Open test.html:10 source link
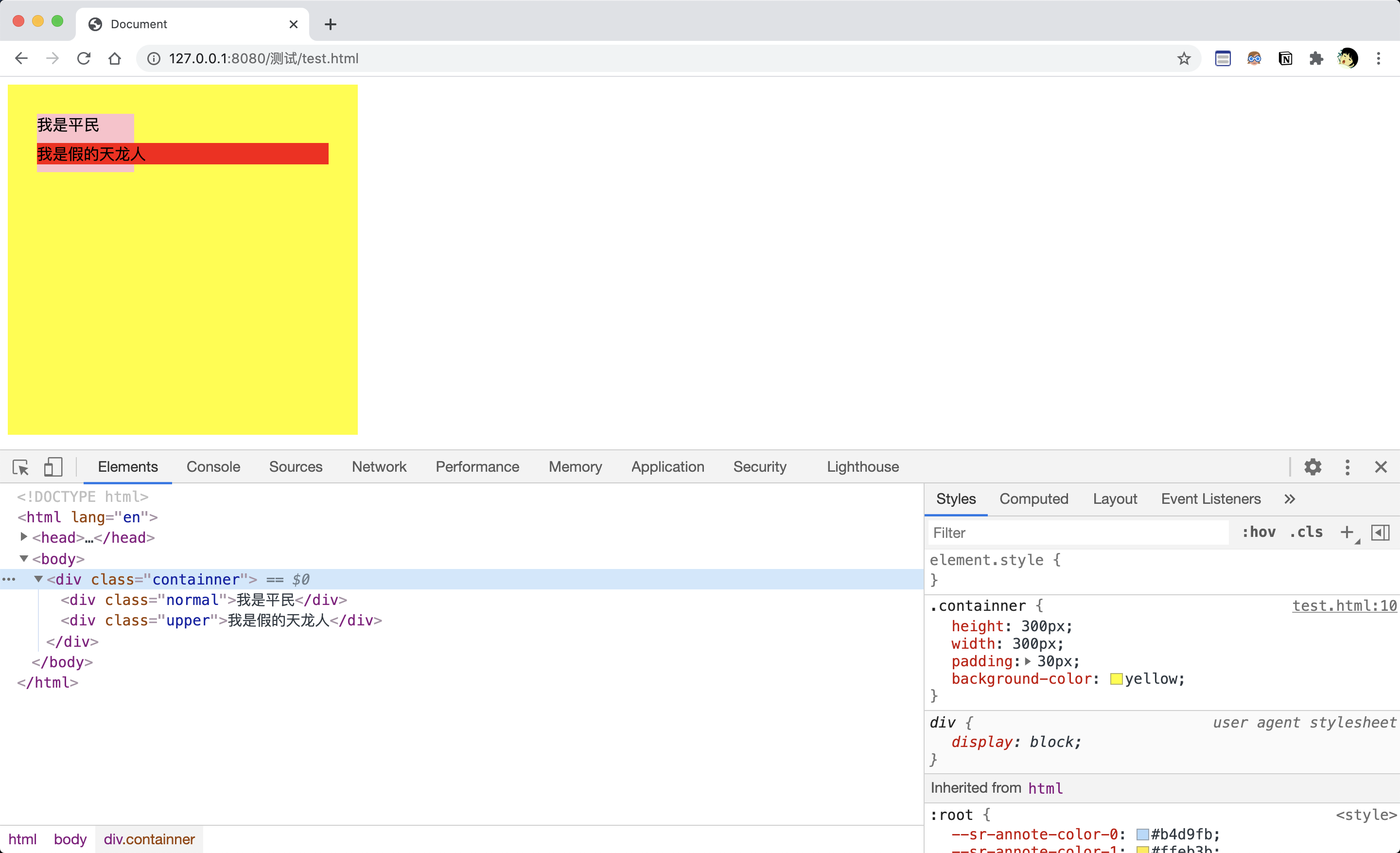This screenshot has width=1400, height=853. coord(1344,606)
